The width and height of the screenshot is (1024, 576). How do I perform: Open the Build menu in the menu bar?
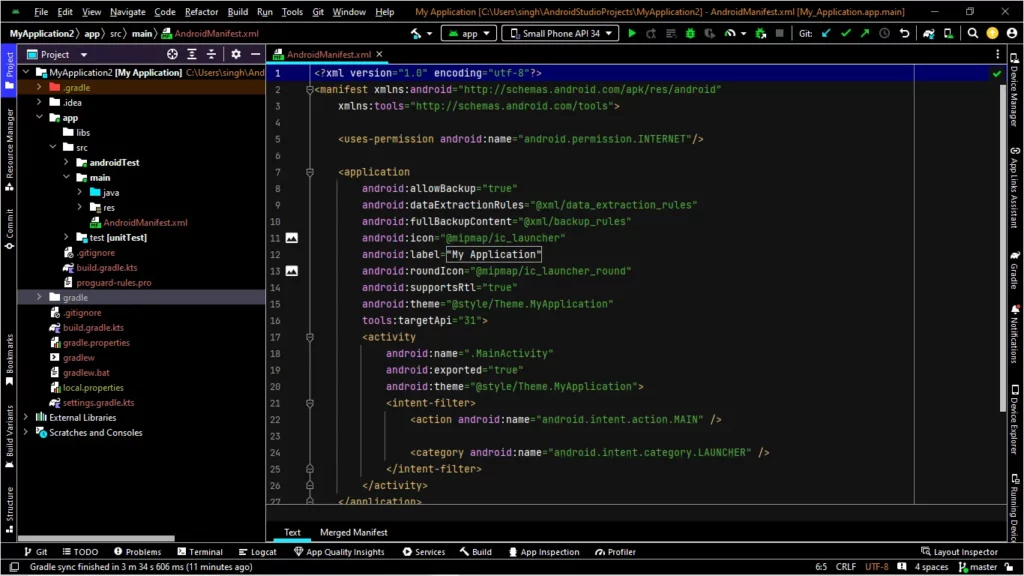coord(237,12)
